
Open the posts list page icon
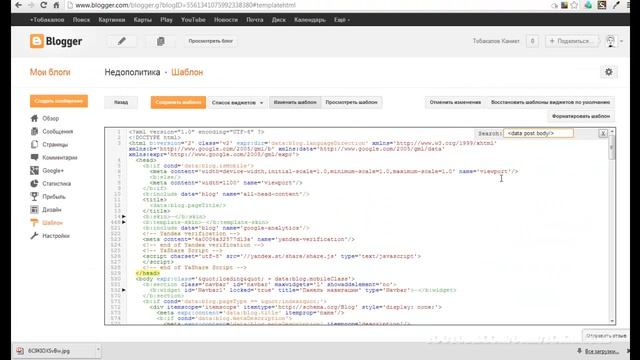[x=161, y=41]
